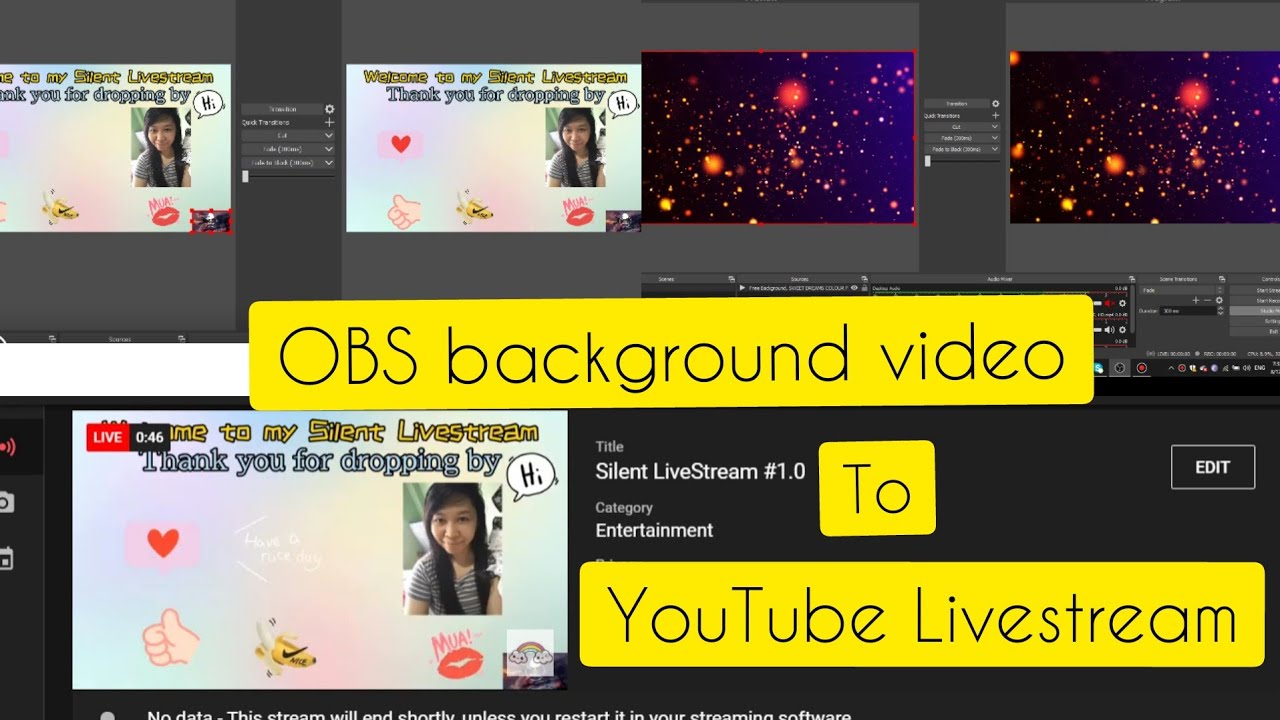Expand Fade to Black dropdown, particle-background OBS
This screenshot has height=720, width=1280.
[995, 149]
